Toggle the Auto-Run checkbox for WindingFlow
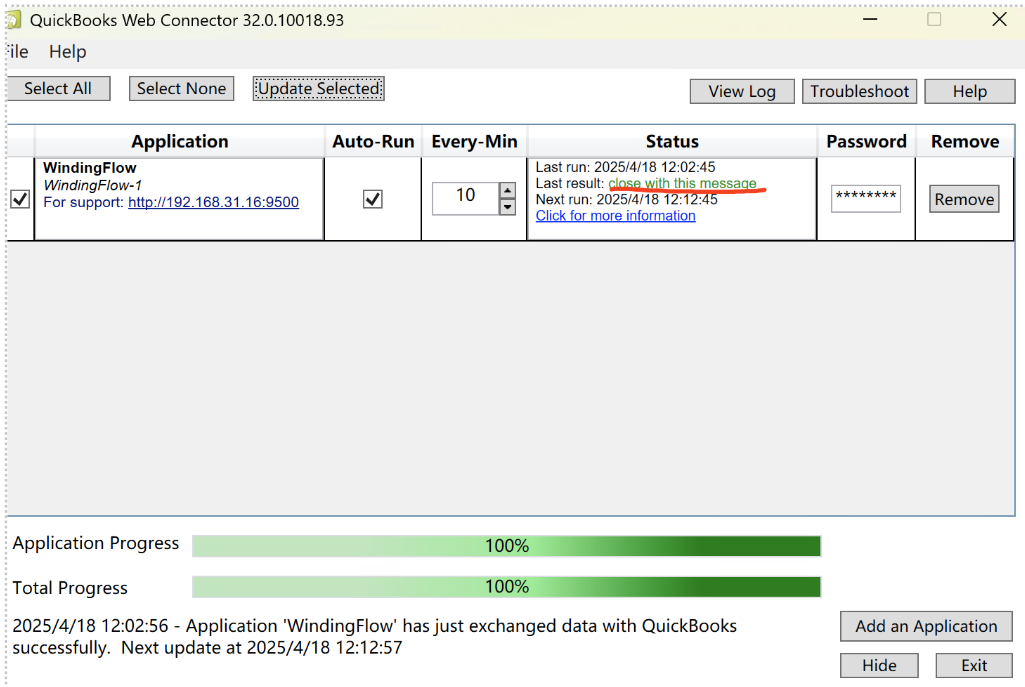The height and width of the screenshot is (687, 1025). 373,199
